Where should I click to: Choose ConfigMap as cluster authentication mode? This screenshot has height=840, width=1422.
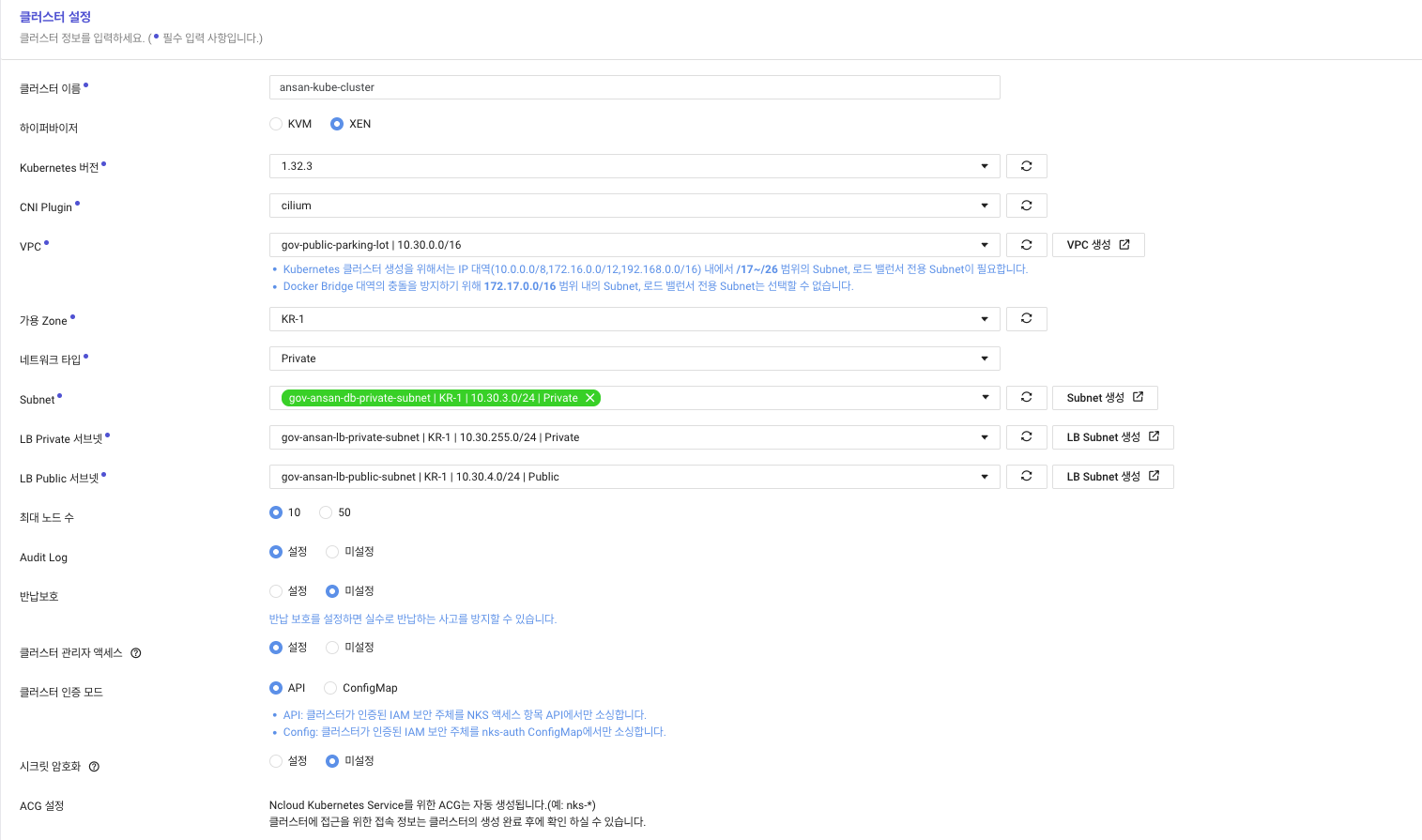pos(330,688)
